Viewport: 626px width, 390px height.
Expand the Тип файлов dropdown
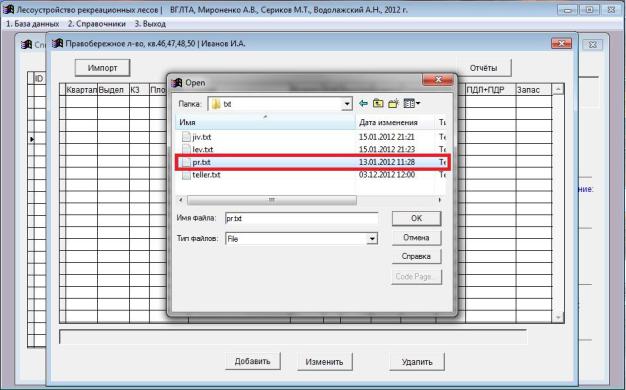tap(372, 239)
